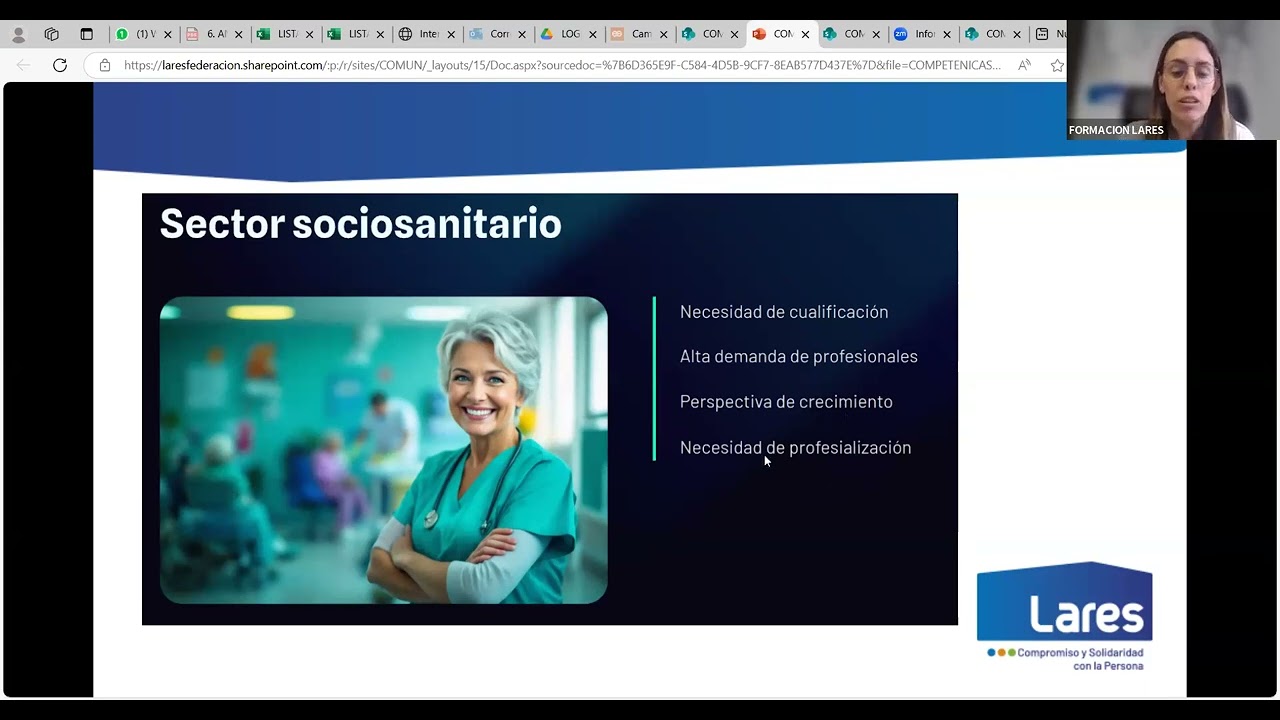Go back with the browser back arrow
The image size is (1280, 720).
tap(23, 65)
